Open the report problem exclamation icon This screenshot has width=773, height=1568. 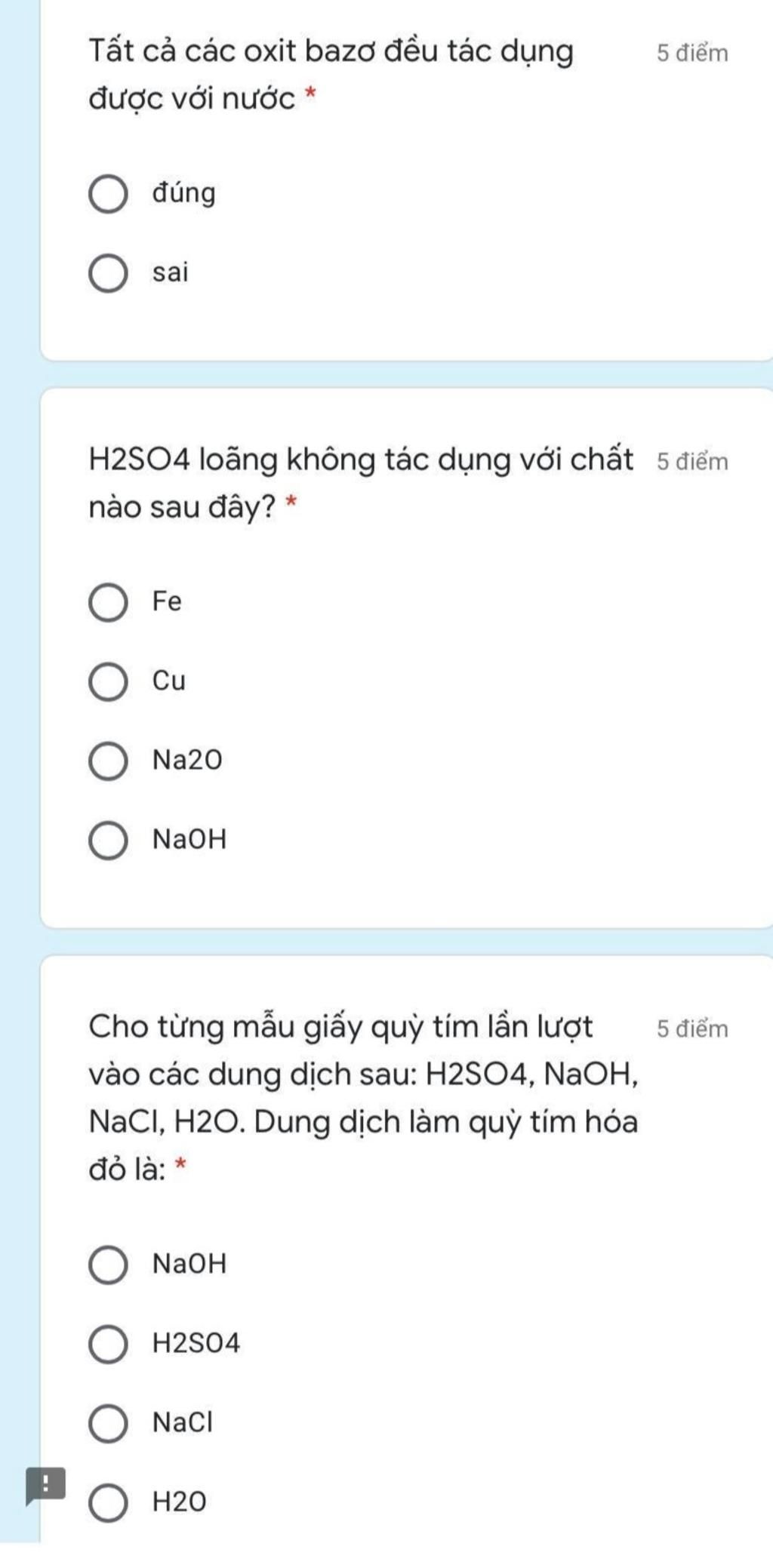click(45, 1487)
